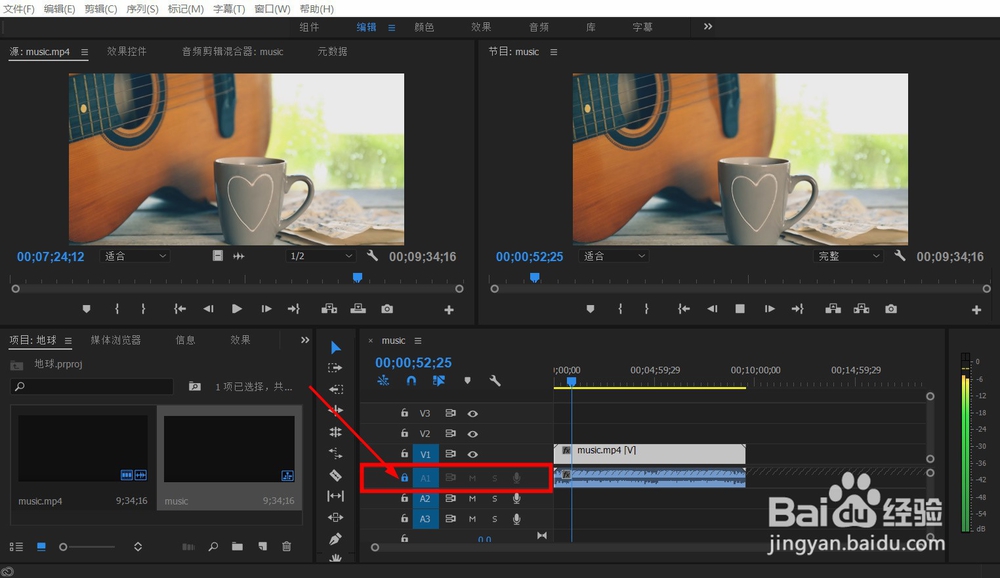Toggle visibility eye of track V1
Viewport: 1000px width, 578px height.
pos(473,454)
